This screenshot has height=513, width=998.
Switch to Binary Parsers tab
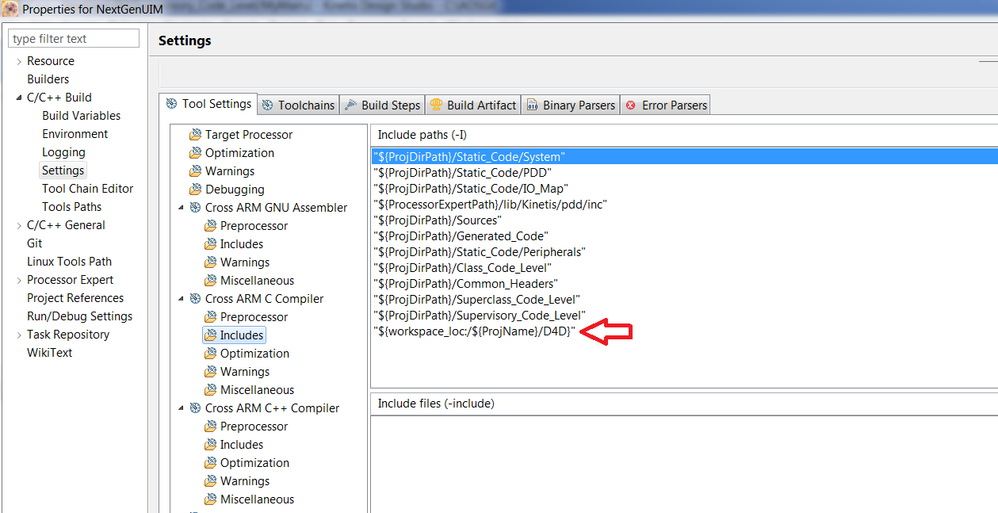[571, 105]
